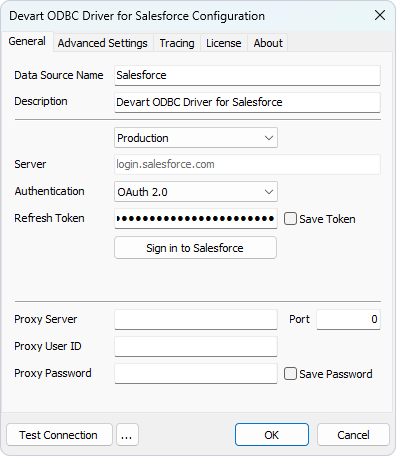This screenshot has height=456, width=396.
Task: Click the Proxy User ID field
Action: coord(196,346)
